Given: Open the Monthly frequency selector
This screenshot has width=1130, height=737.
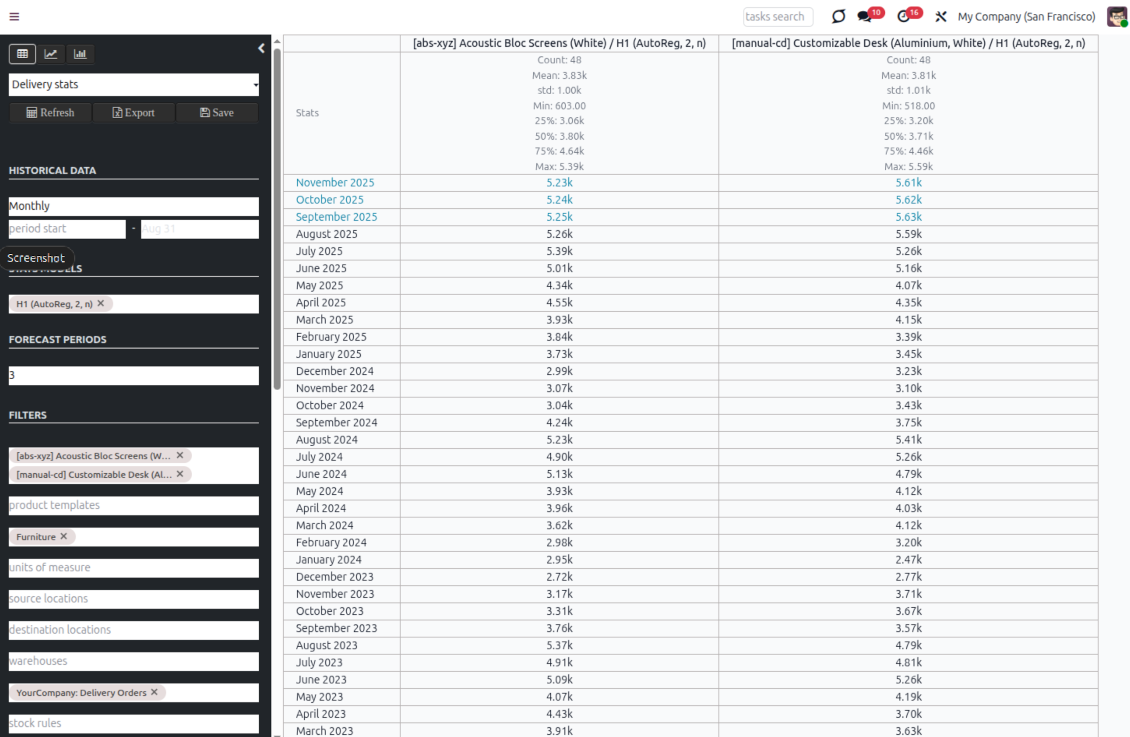Looking at the screenshot, I should pyautogui.click(x=133, y=205).
